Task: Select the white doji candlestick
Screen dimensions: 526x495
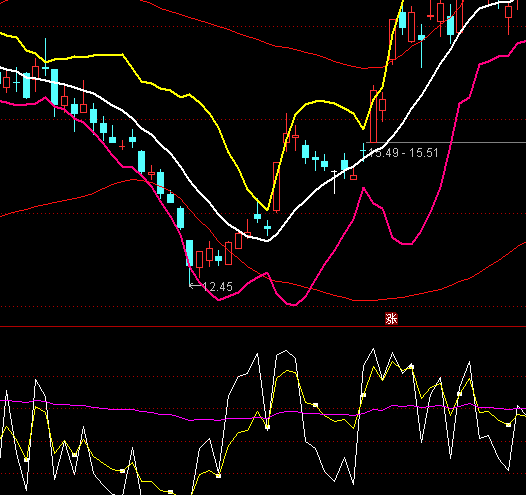Action: point(334,182)
